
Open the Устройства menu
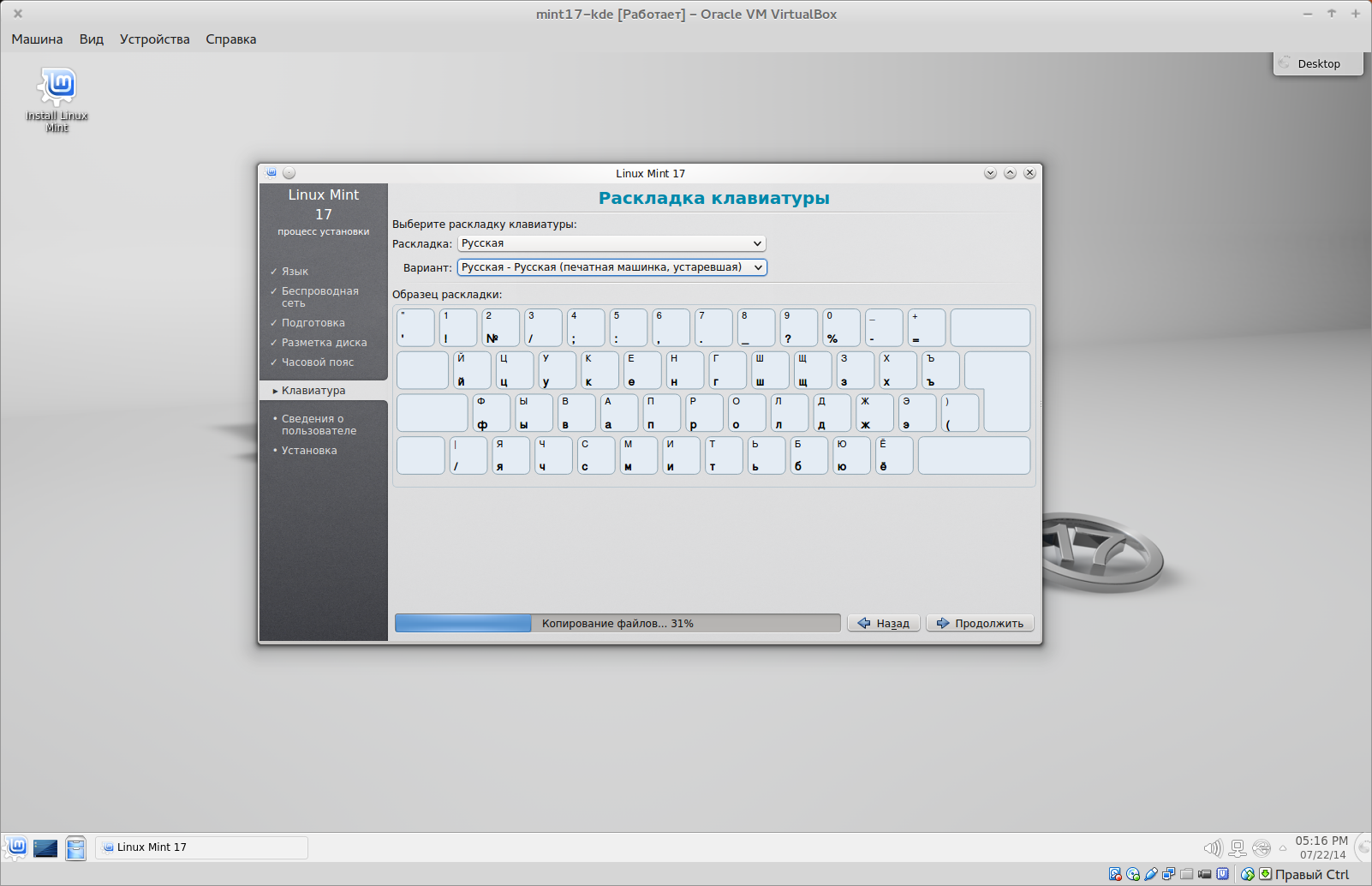coord(154,39)
